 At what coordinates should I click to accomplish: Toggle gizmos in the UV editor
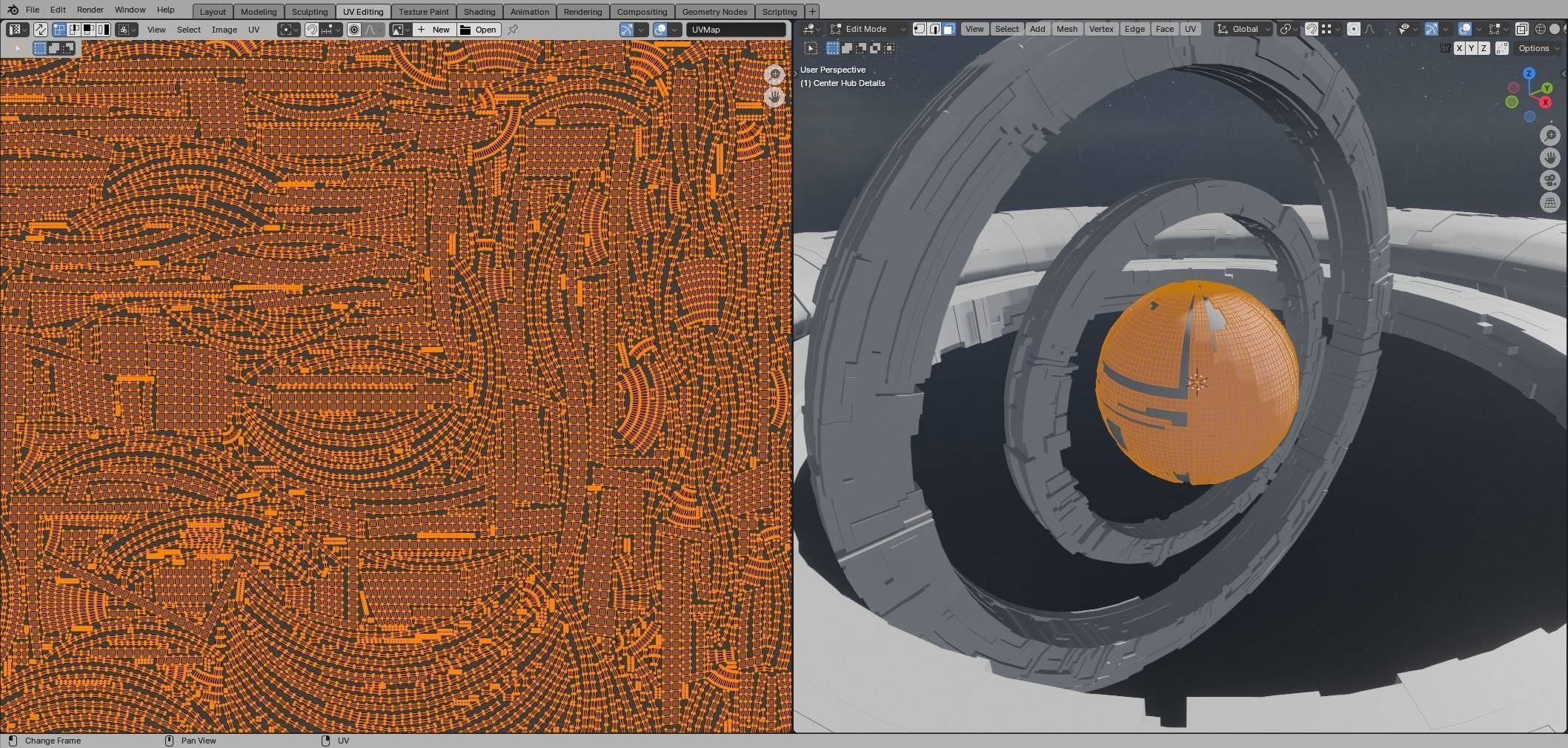pyautogui.click(x=627, y=30)
